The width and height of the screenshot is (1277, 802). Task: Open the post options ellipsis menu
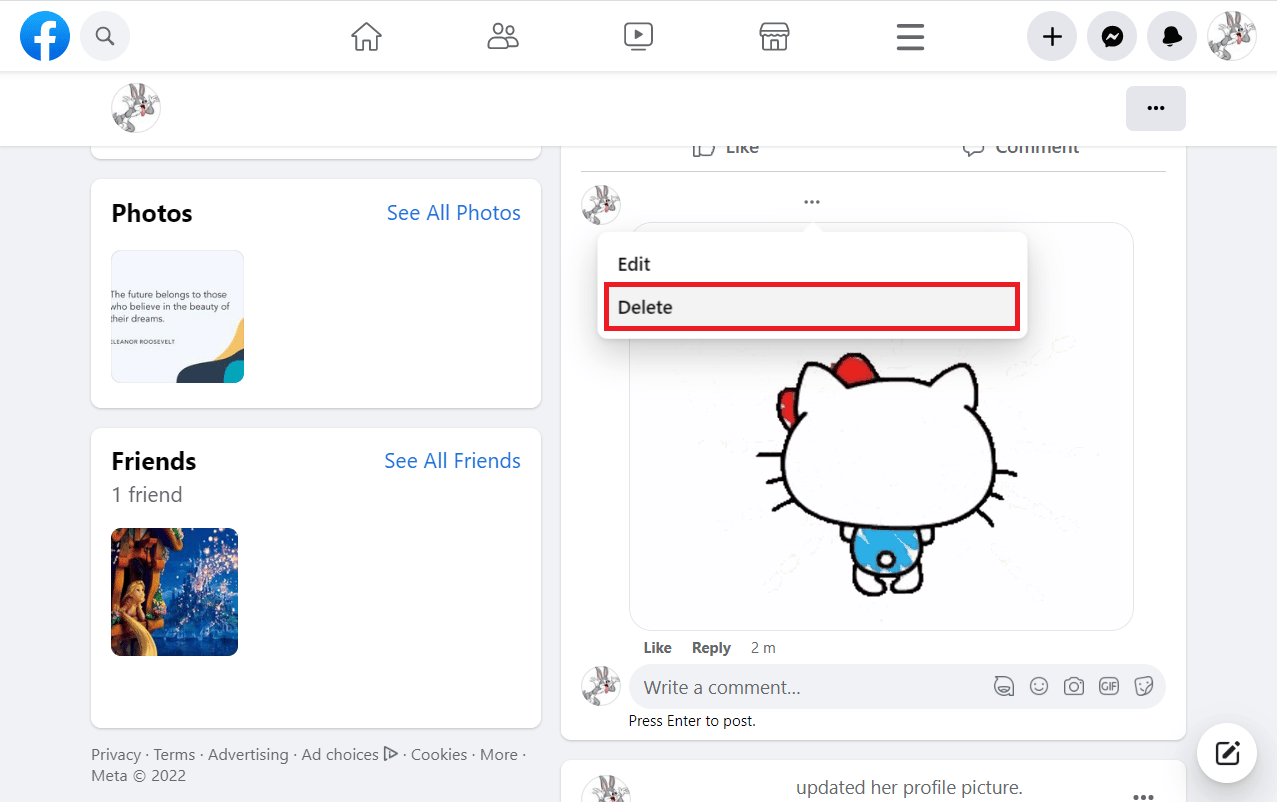pos(811,201)
